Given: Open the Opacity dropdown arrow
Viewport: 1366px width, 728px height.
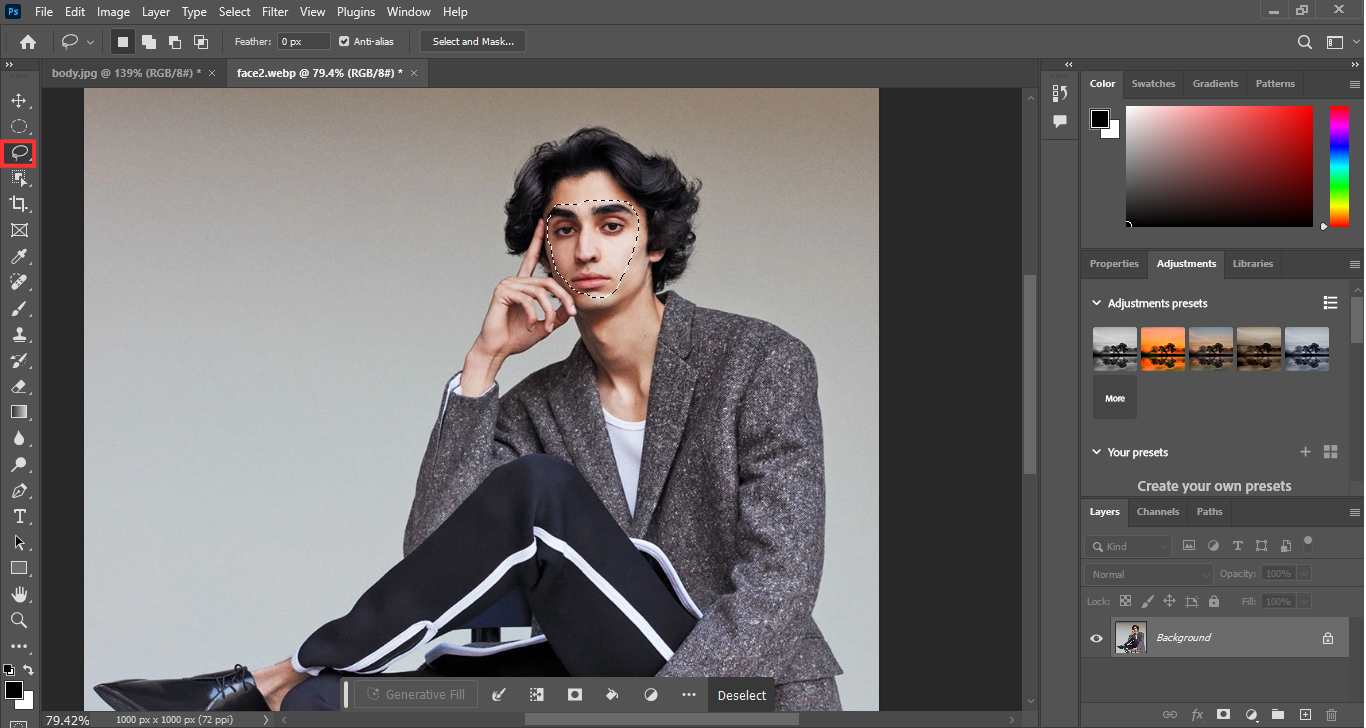Looking at the screenshot, I should 1304,574.
